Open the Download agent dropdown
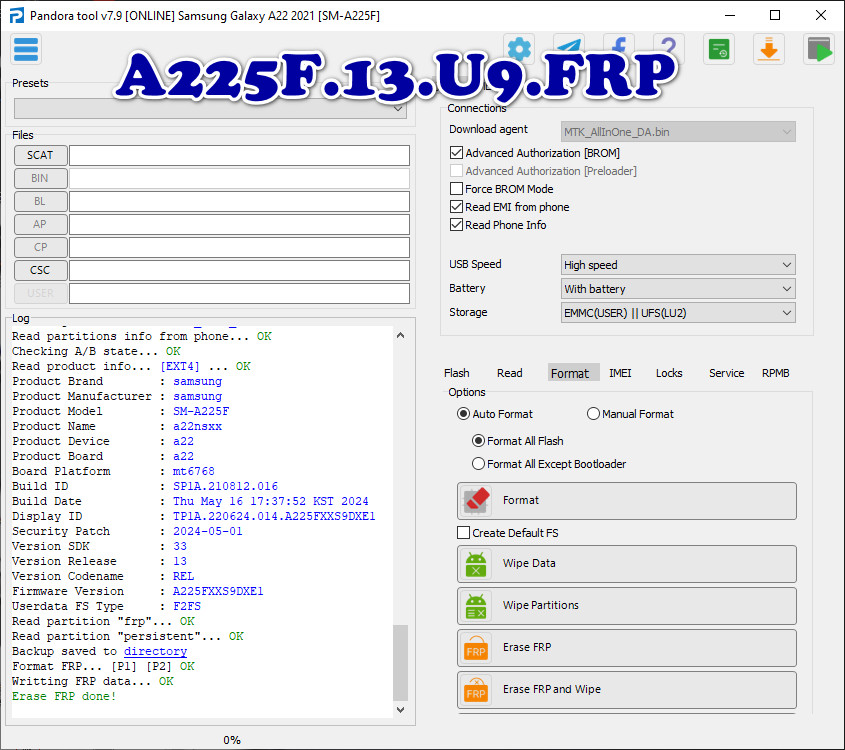 pyautogui.click(x=678, y=132)
